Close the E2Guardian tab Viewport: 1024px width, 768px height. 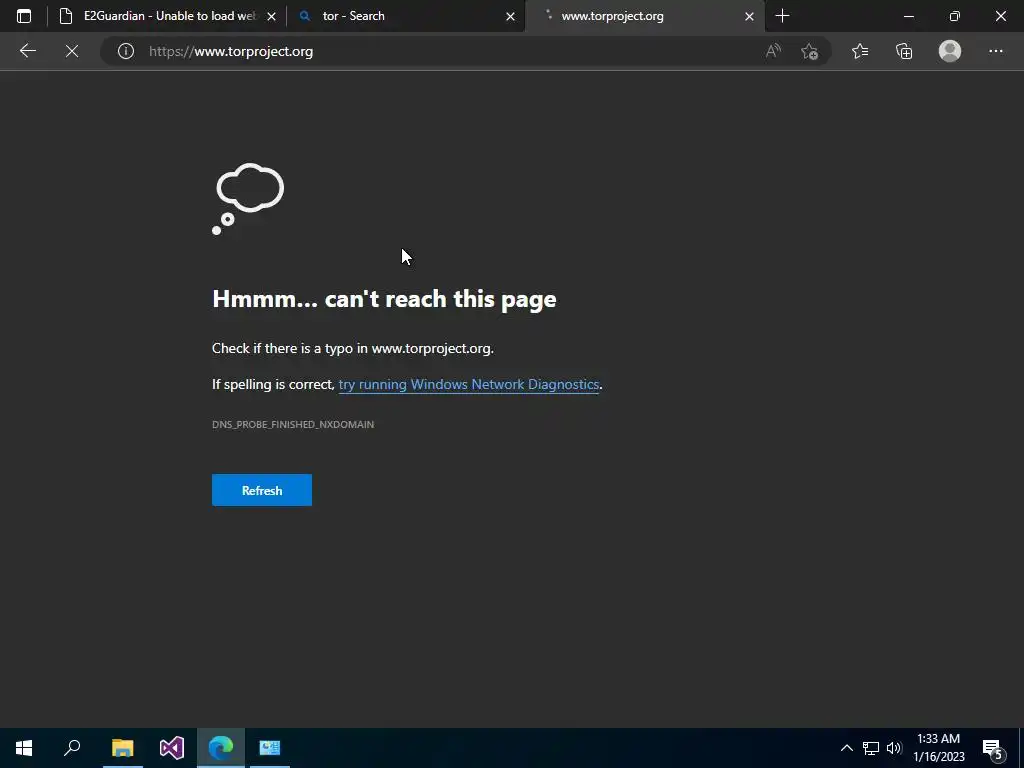point(272,16)
